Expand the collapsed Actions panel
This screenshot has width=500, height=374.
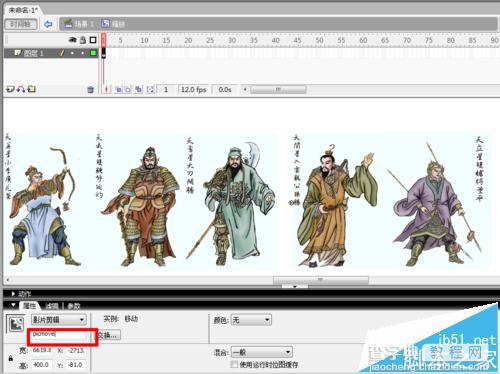(x=13, y=294)
